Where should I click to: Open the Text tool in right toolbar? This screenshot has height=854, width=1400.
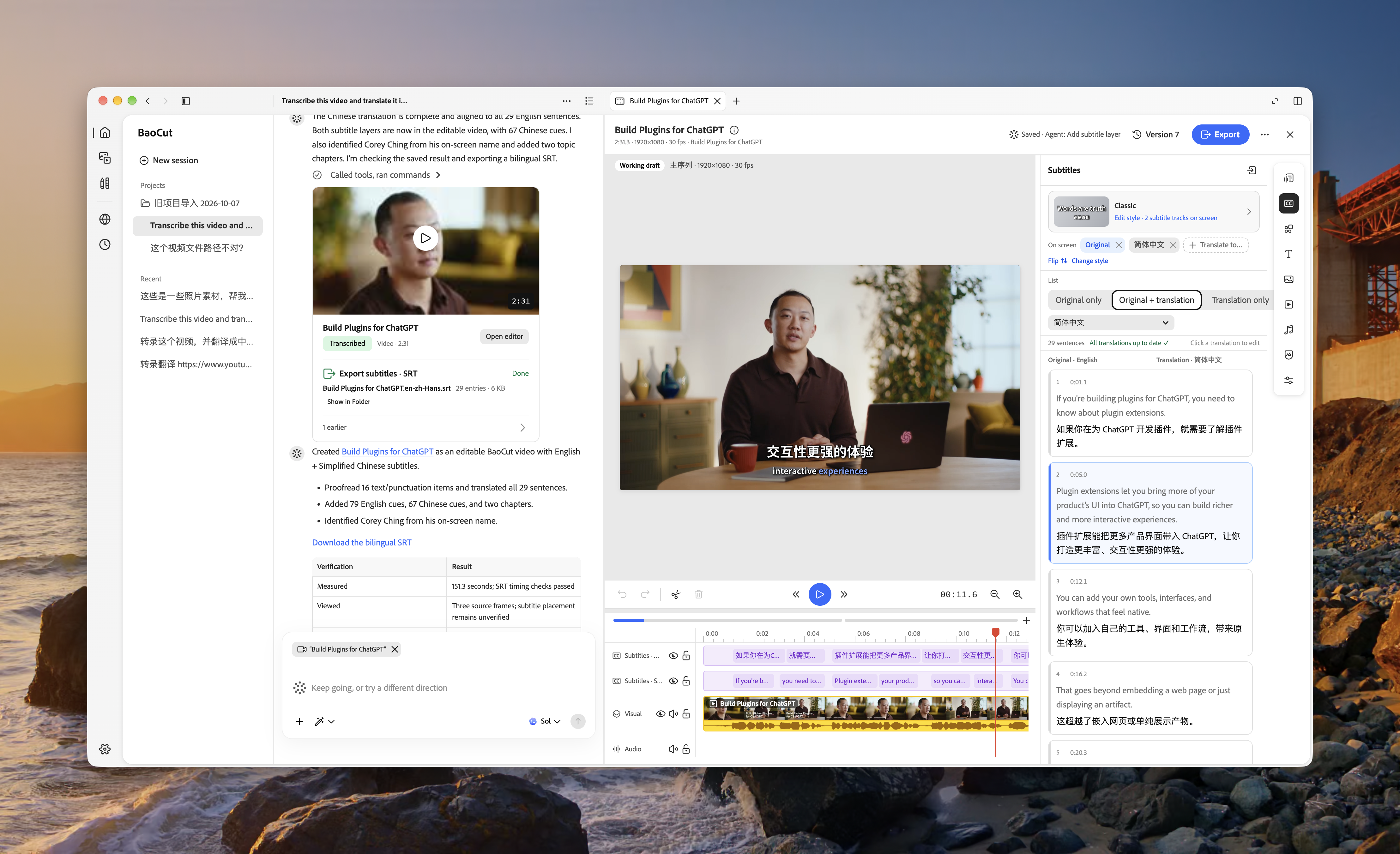[x=1288, y=254]
